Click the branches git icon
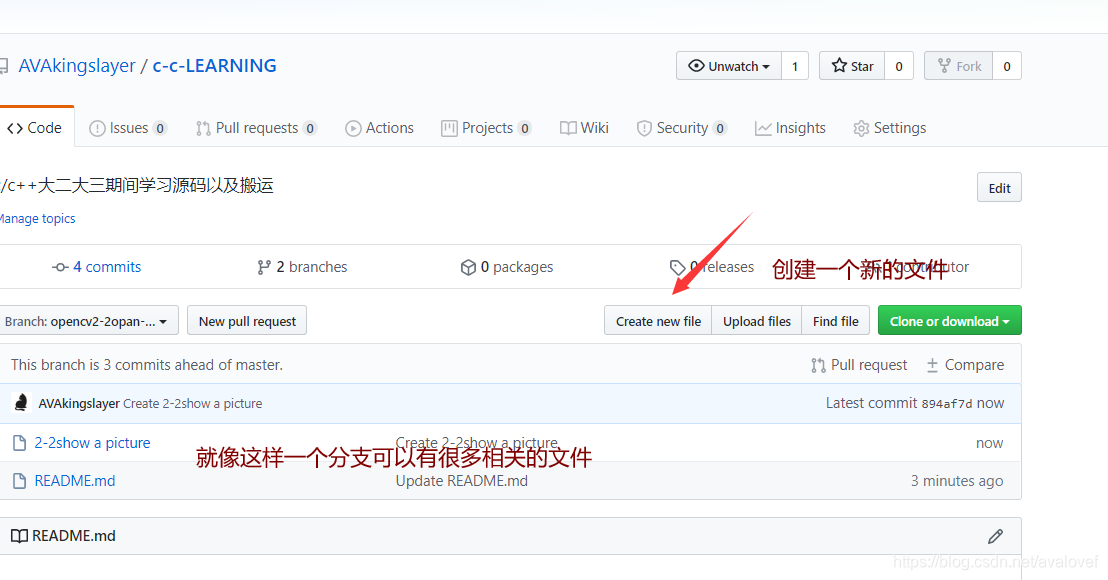This screenshot has height=580, width=1108. point(264,267)
